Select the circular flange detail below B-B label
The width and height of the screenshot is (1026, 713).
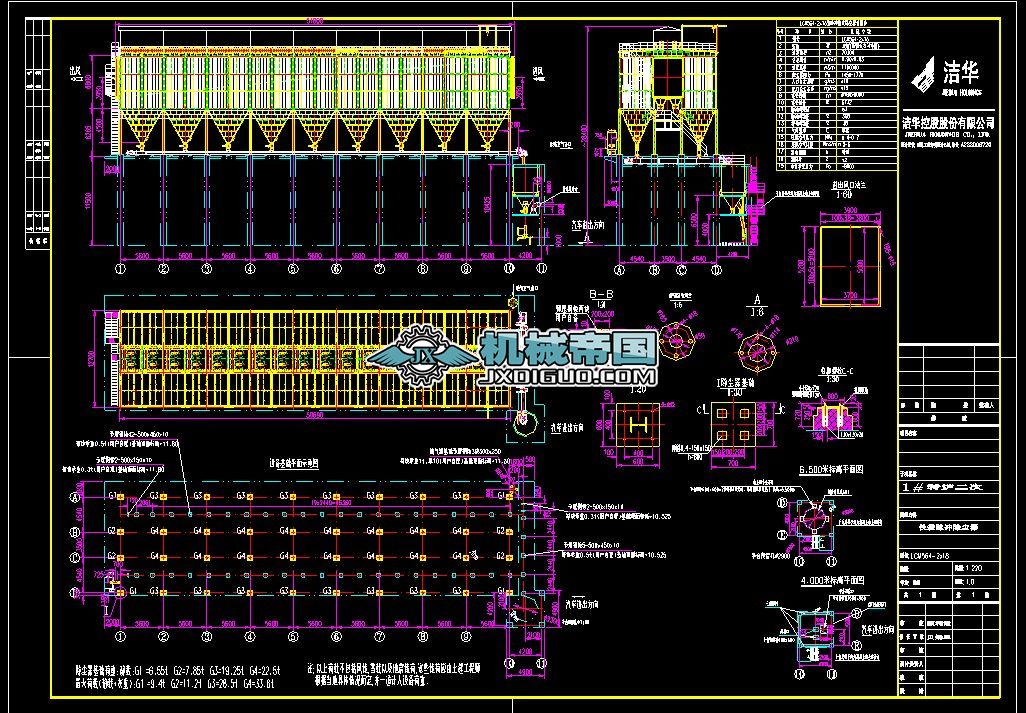coord(677,343)
